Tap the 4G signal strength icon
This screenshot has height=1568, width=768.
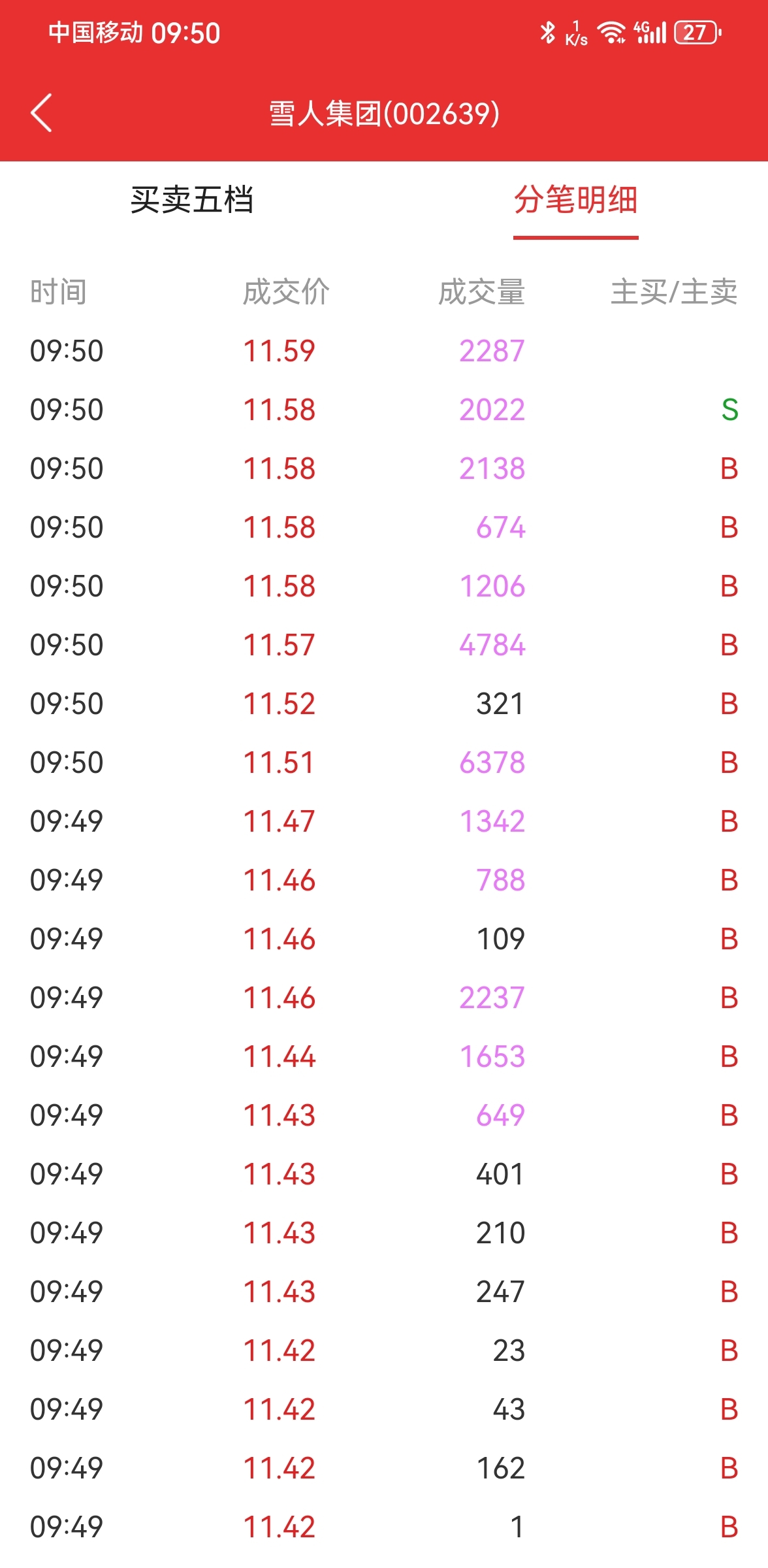(x=650, y=32)
